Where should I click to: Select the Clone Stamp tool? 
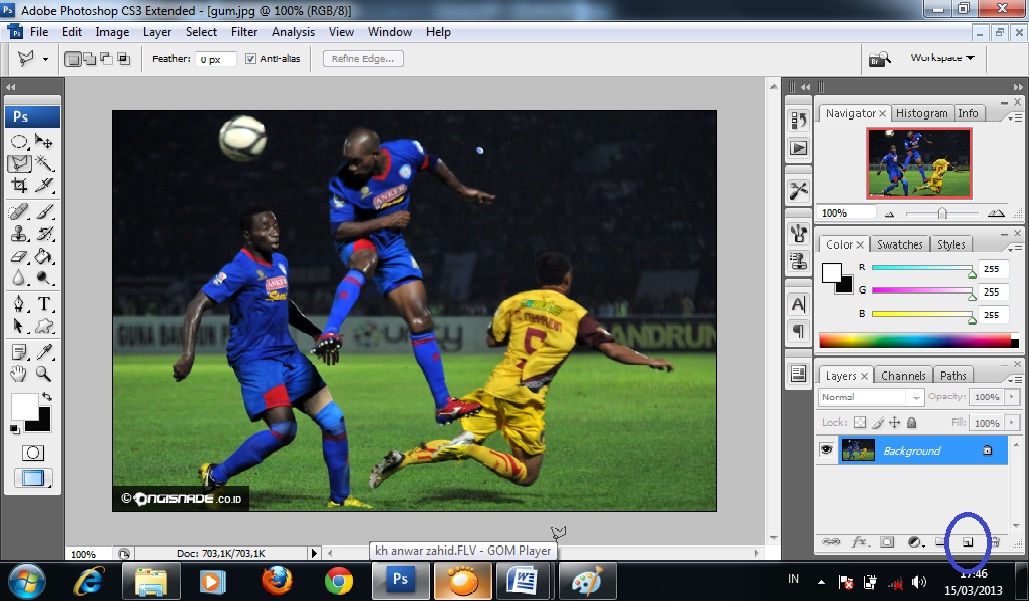(19, 234)
